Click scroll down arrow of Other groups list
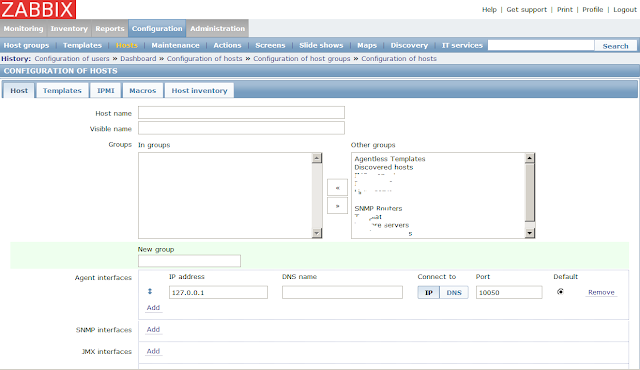 (x=529, y=233)
